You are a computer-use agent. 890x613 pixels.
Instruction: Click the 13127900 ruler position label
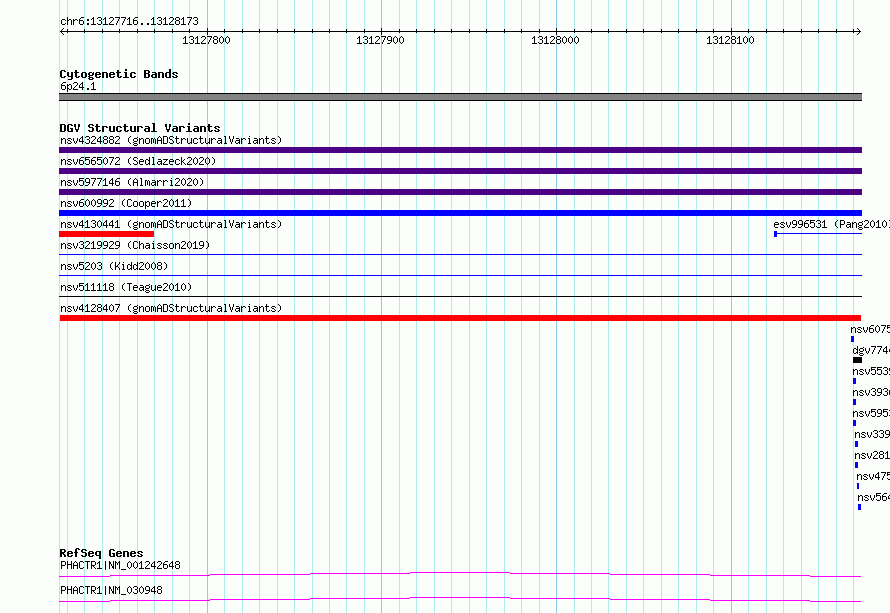click(380, 40)
